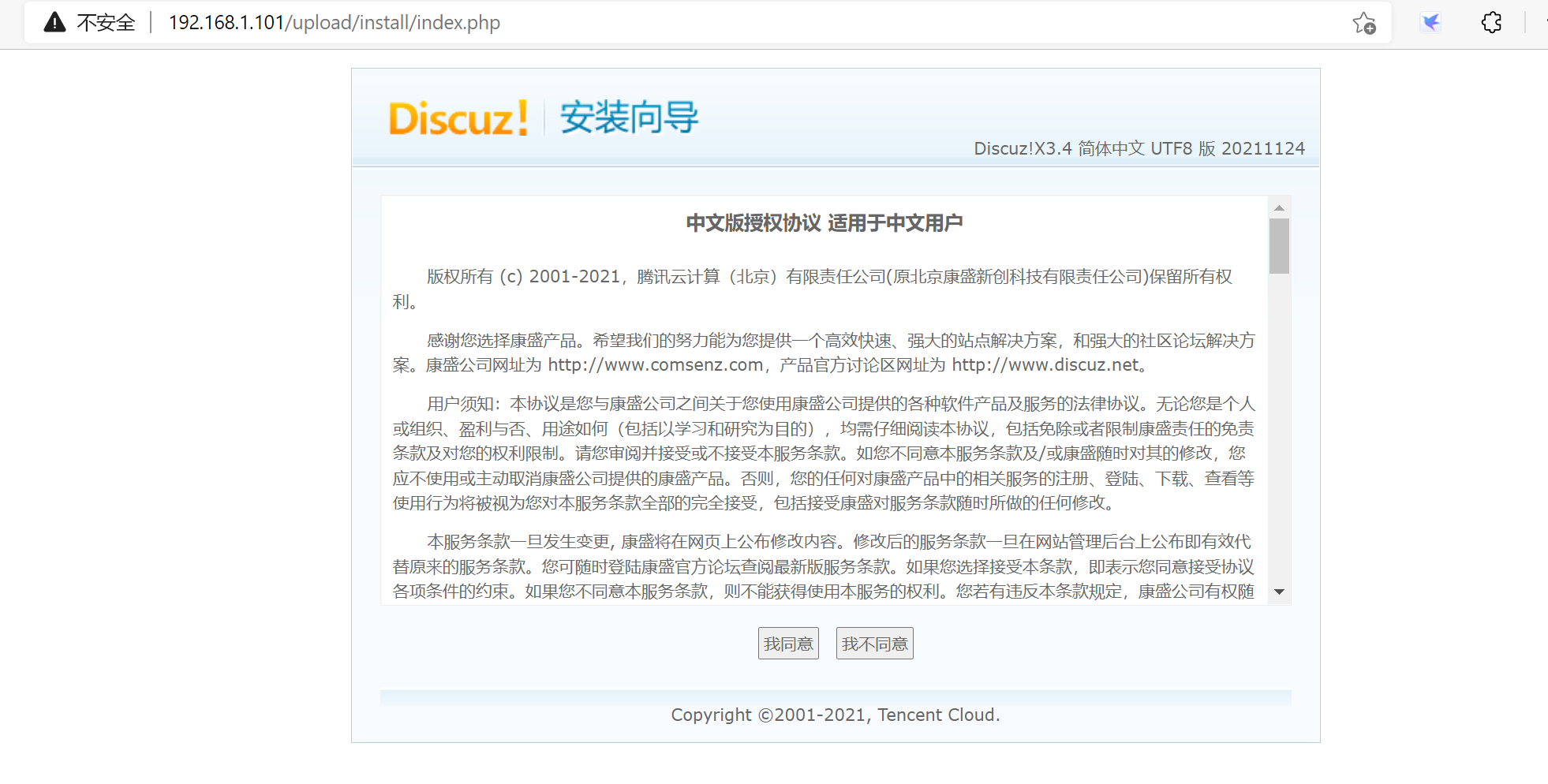Image resolution: width=1548 pixels, height=784 pixels.
Task: Open the extensions puzzle icon
Action: (x=1491, y=22)
